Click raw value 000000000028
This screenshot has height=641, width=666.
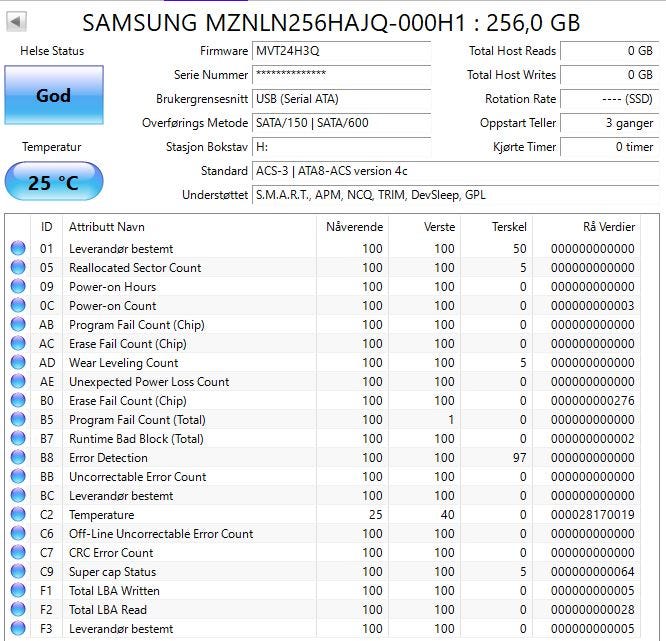pyautogui.click(x=593, y=609)
